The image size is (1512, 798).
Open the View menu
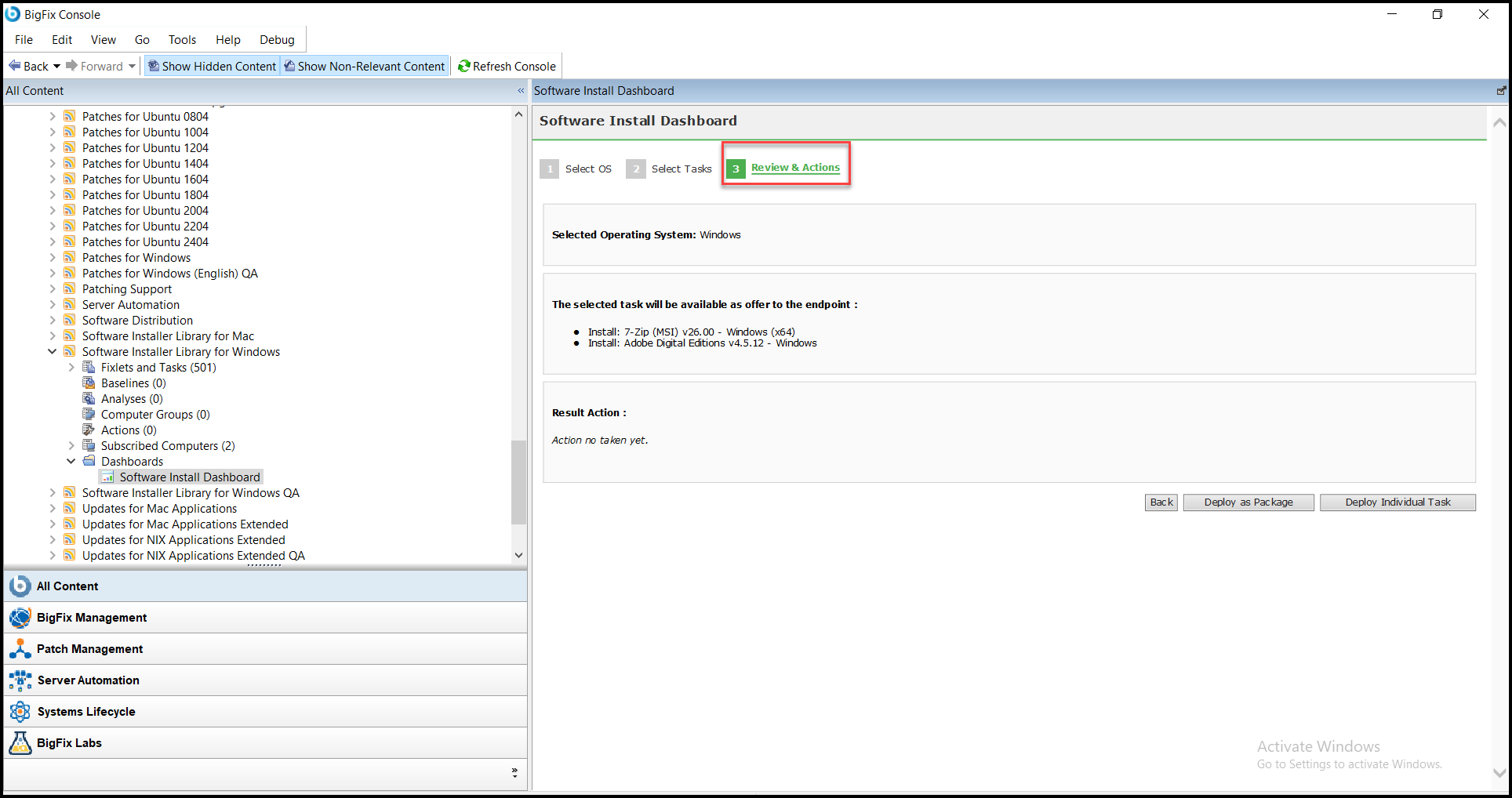[104, 39]
